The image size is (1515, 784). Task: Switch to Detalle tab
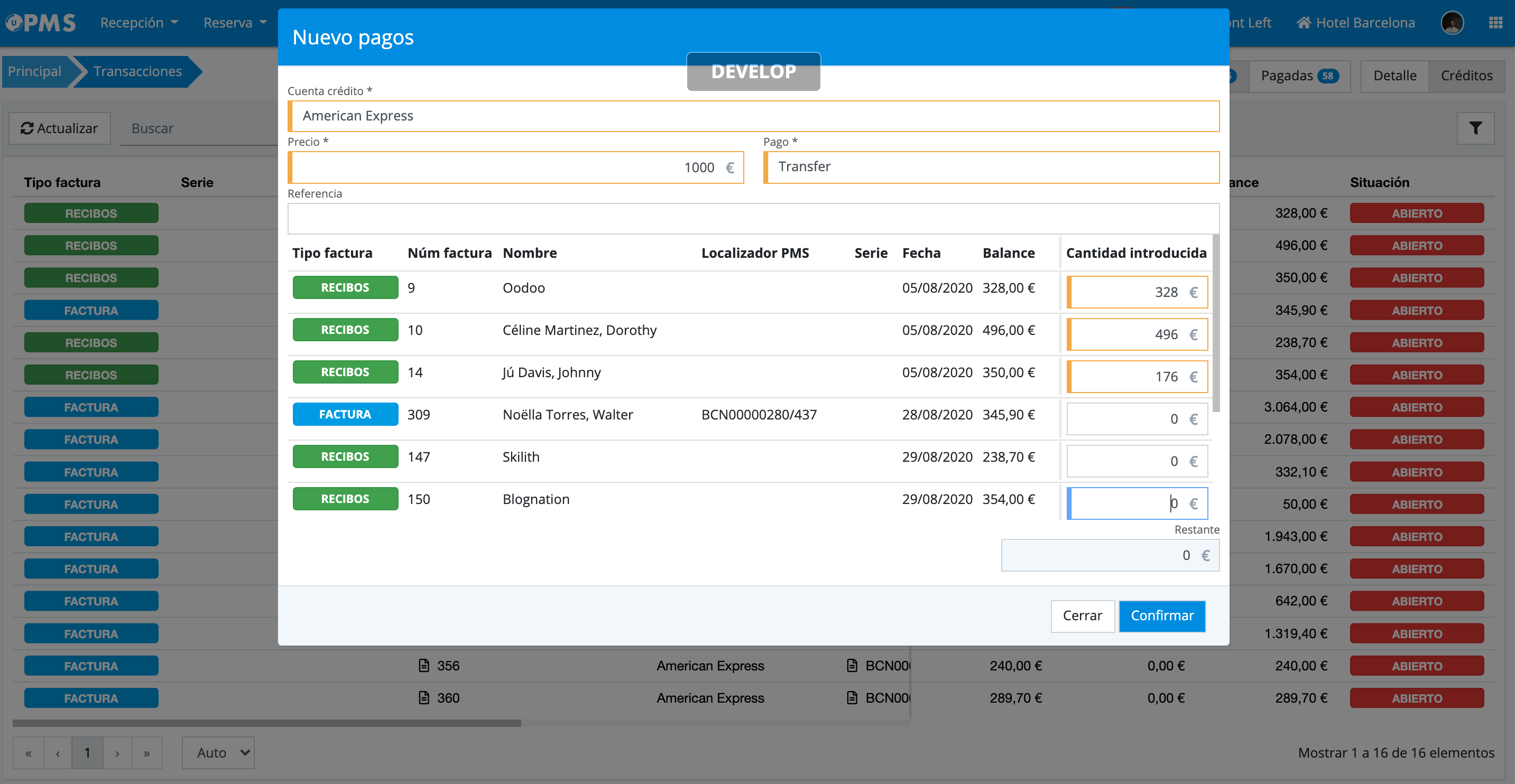click(x=1394, y=76)
